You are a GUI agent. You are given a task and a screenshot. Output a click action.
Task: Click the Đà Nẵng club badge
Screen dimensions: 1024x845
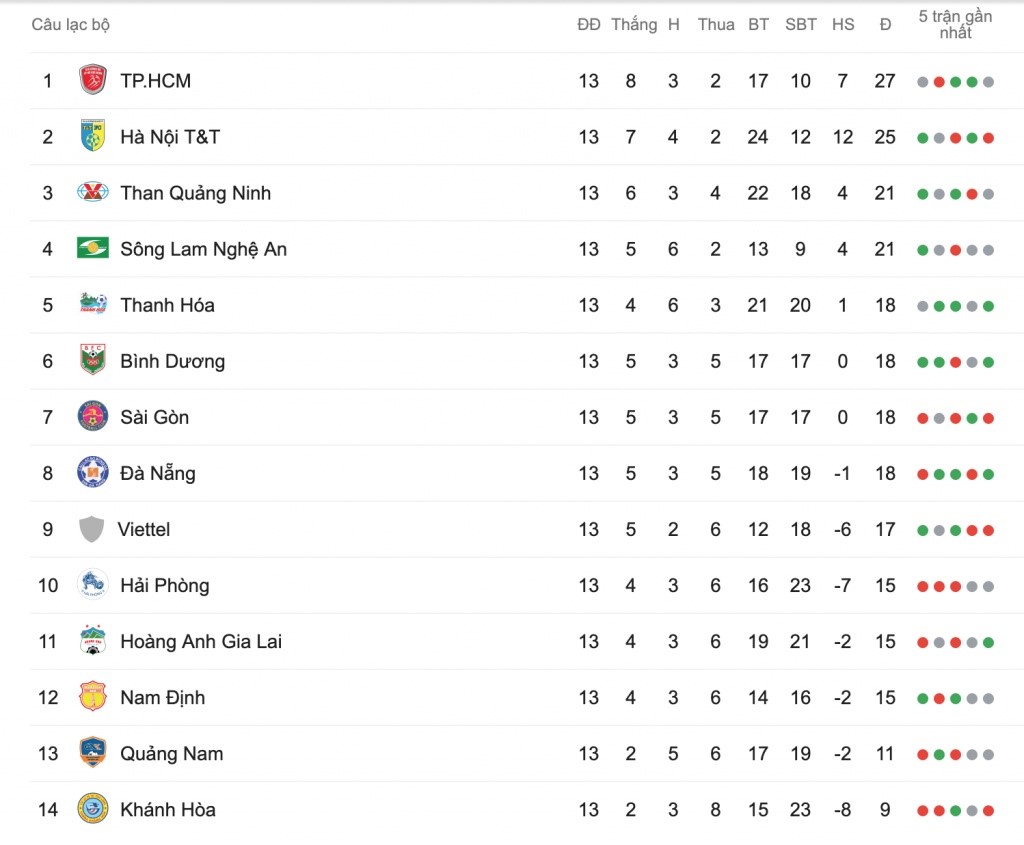point(93,473)
